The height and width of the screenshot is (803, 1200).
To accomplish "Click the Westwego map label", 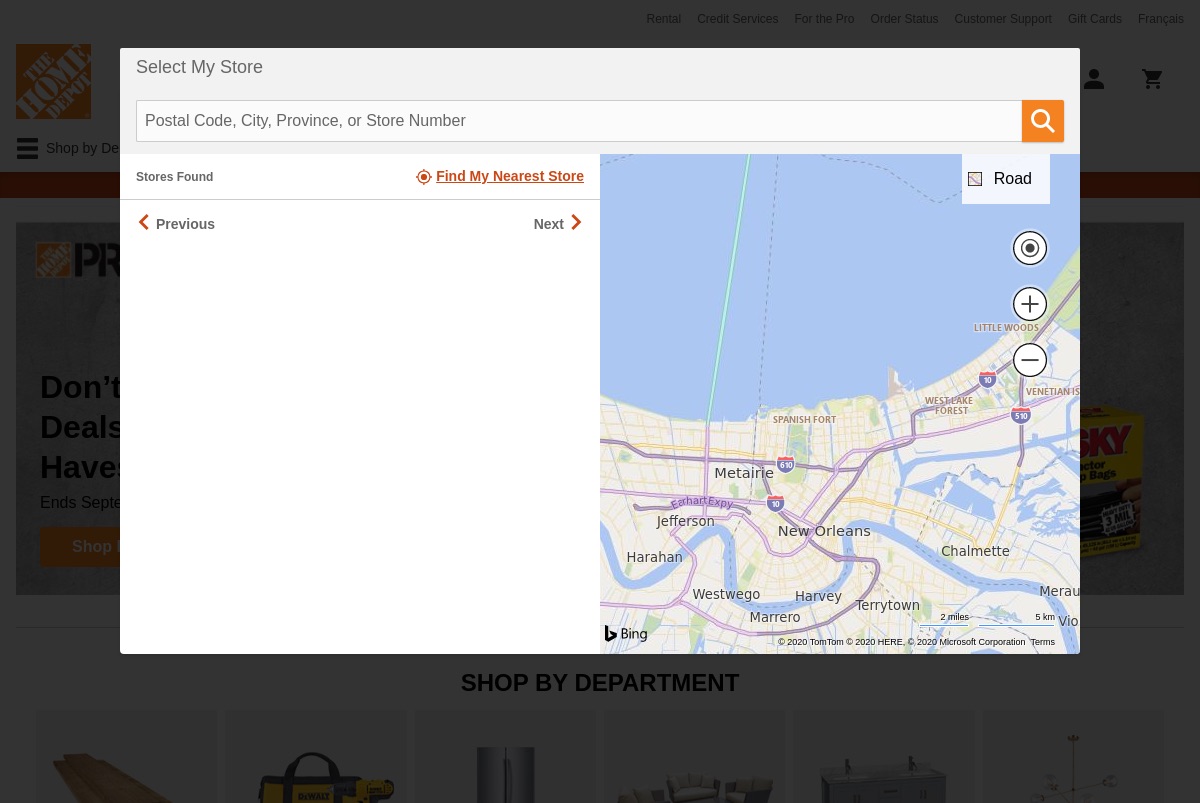I will click(726, 594).
